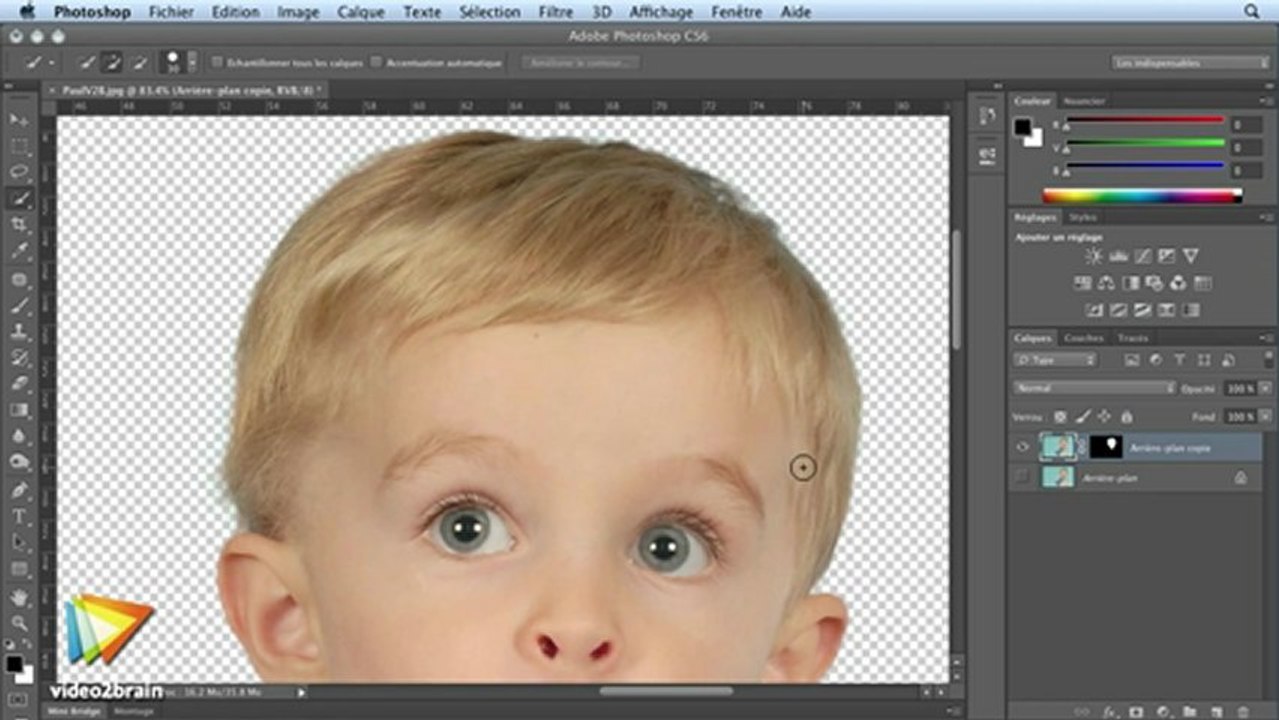
Task: Click the lock all icon in Calques
Action: click(x=1127, y=417)
